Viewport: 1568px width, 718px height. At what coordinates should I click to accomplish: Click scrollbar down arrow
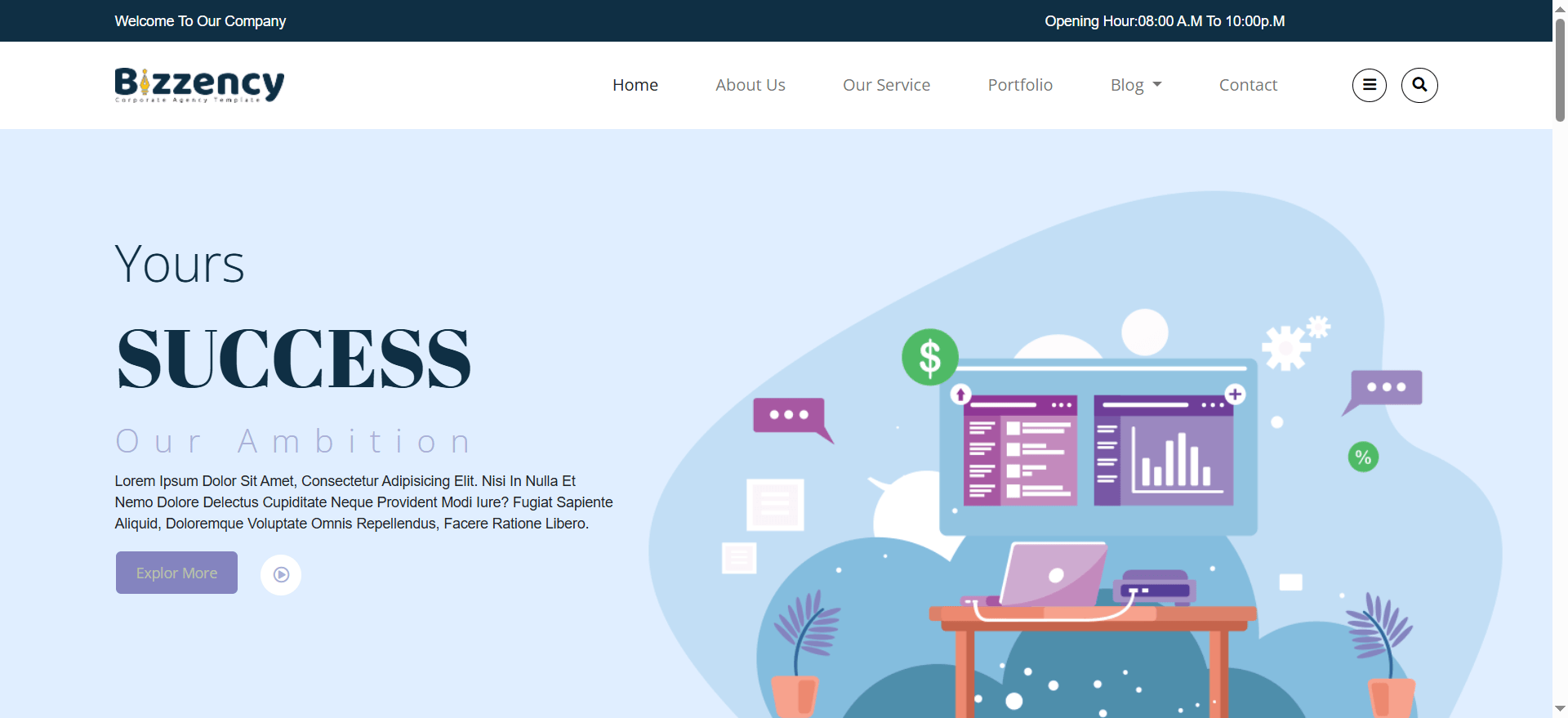tap(1560, 709)
